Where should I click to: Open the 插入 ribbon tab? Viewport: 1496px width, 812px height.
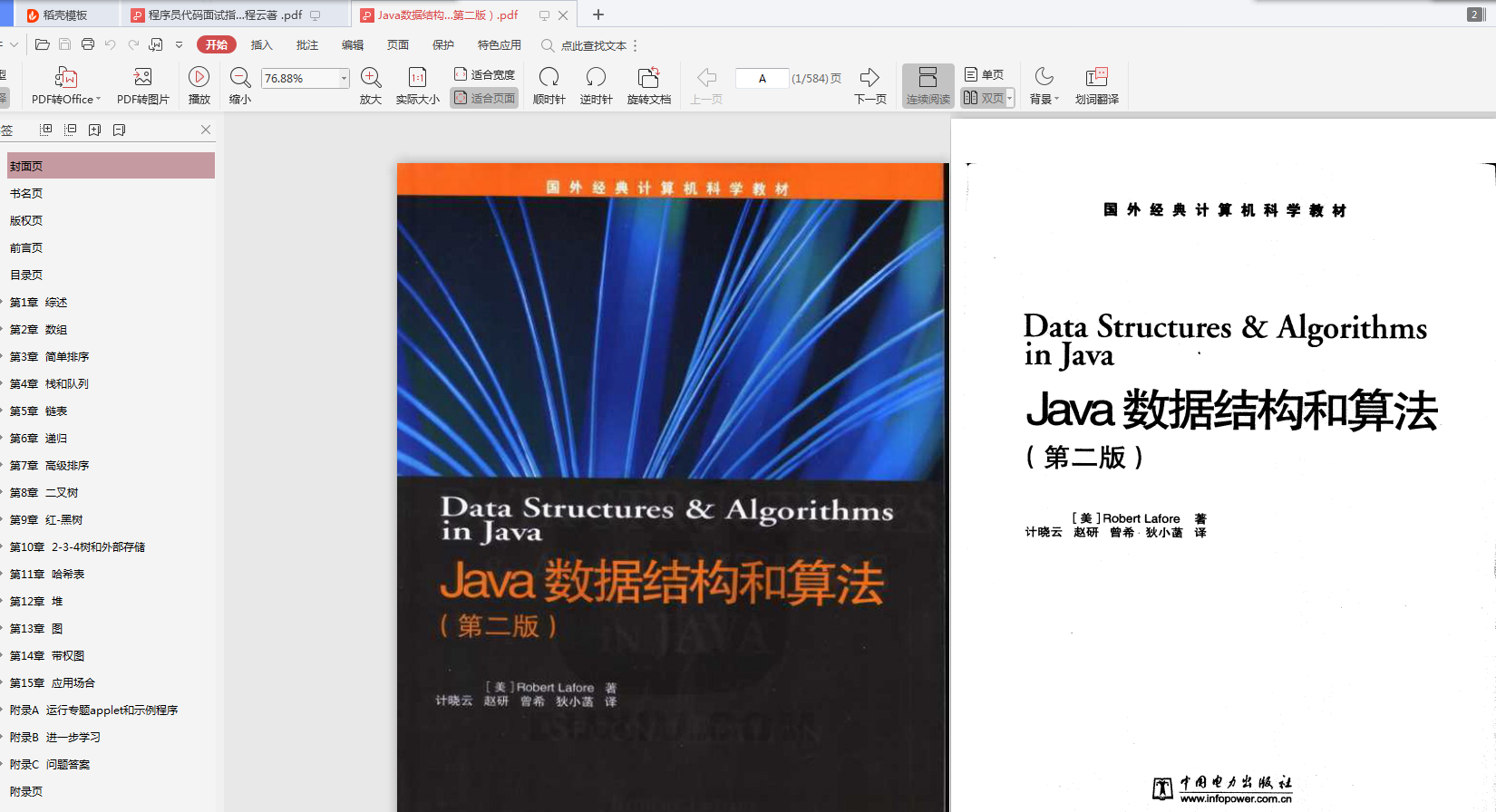(262, 44)
